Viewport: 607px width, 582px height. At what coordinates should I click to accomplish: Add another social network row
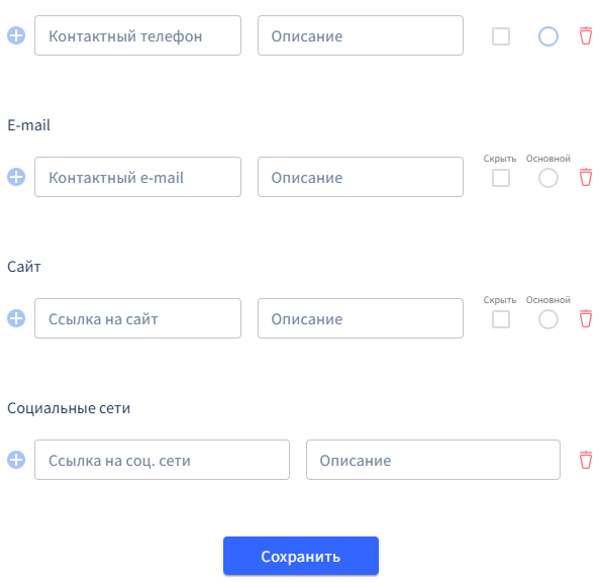[16, 460]
